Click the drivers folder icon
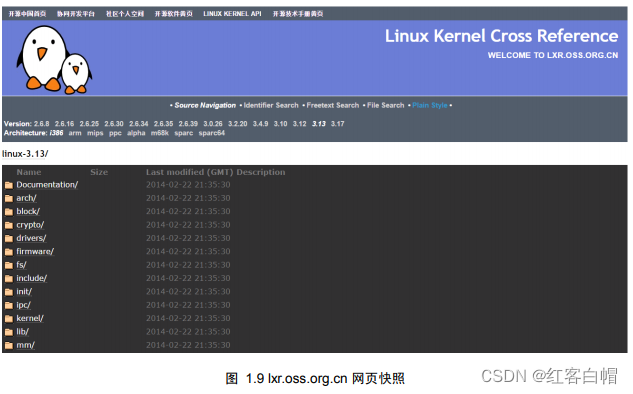 (x=9, y=239)
